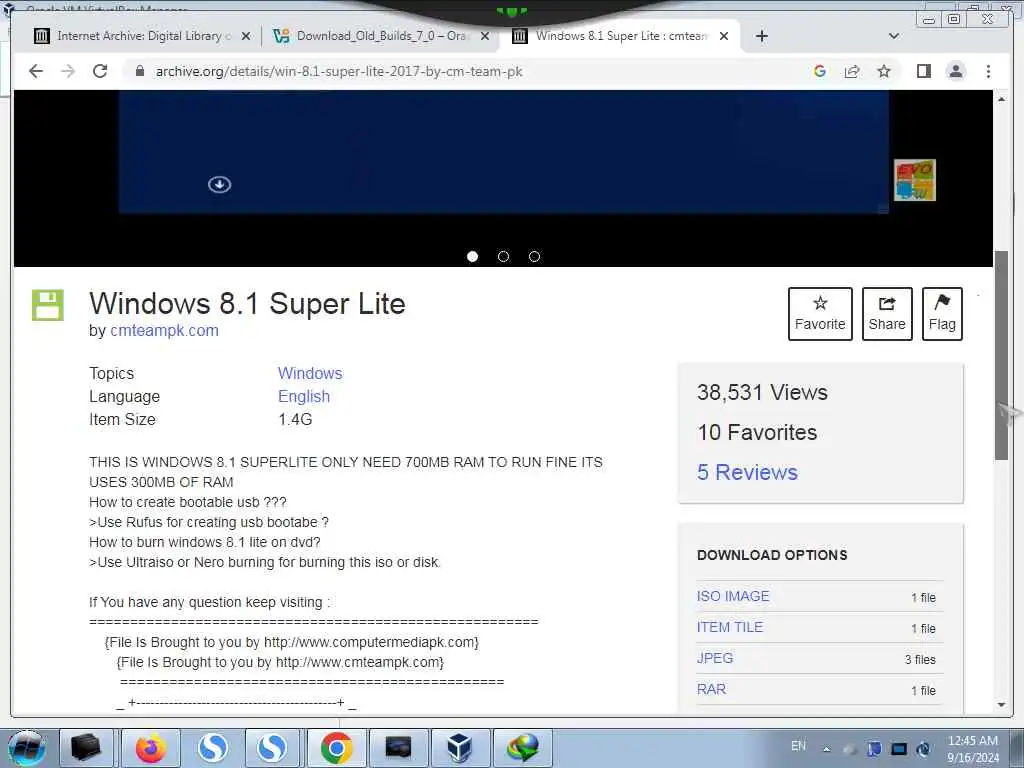The height and width of the screenshot is (768, 1024).
Task: Close the Internet Archive Digital Library tab
Action: click(x=246, y=37)
